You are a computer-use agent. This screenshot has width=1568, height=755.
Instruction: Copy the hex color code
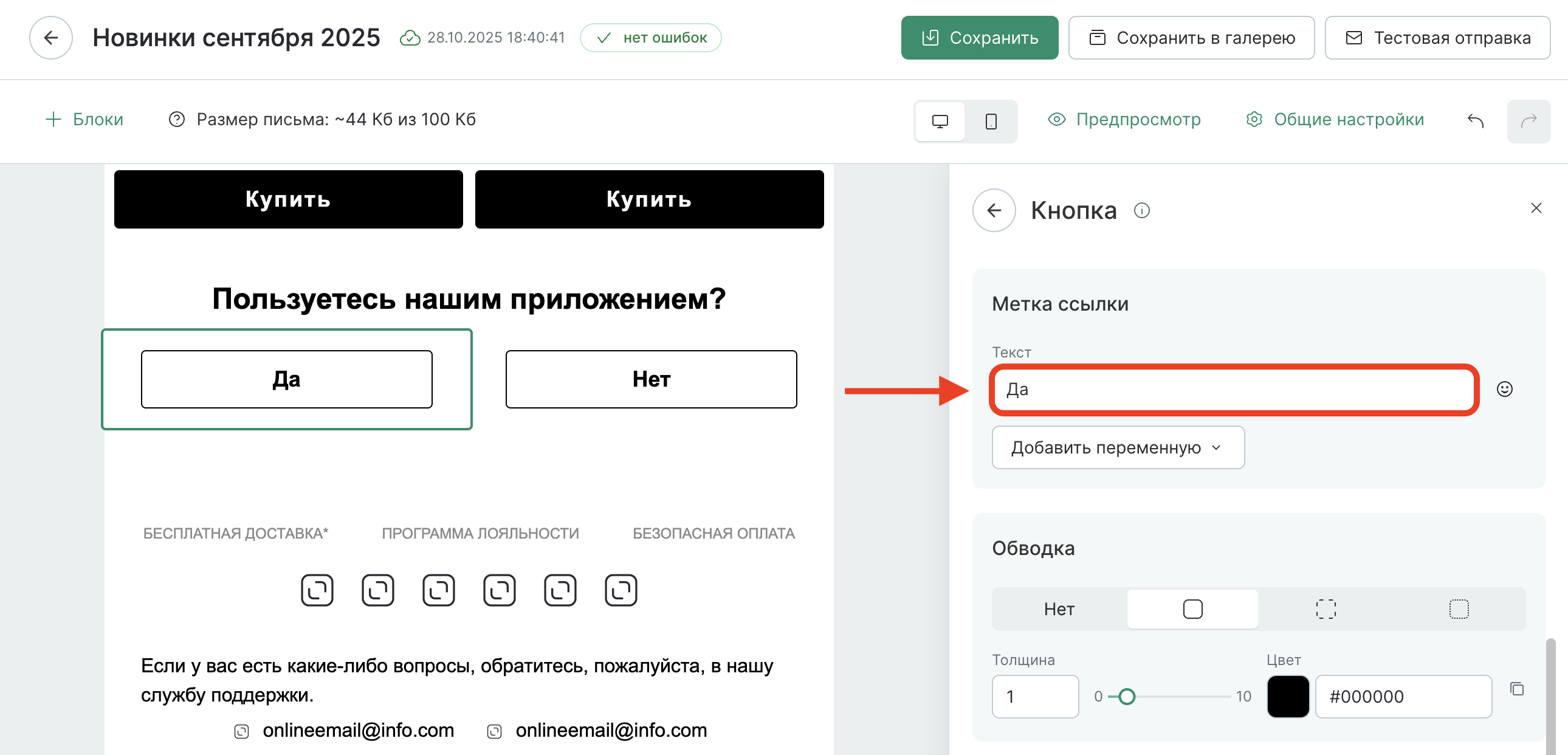coord(1518,690)
